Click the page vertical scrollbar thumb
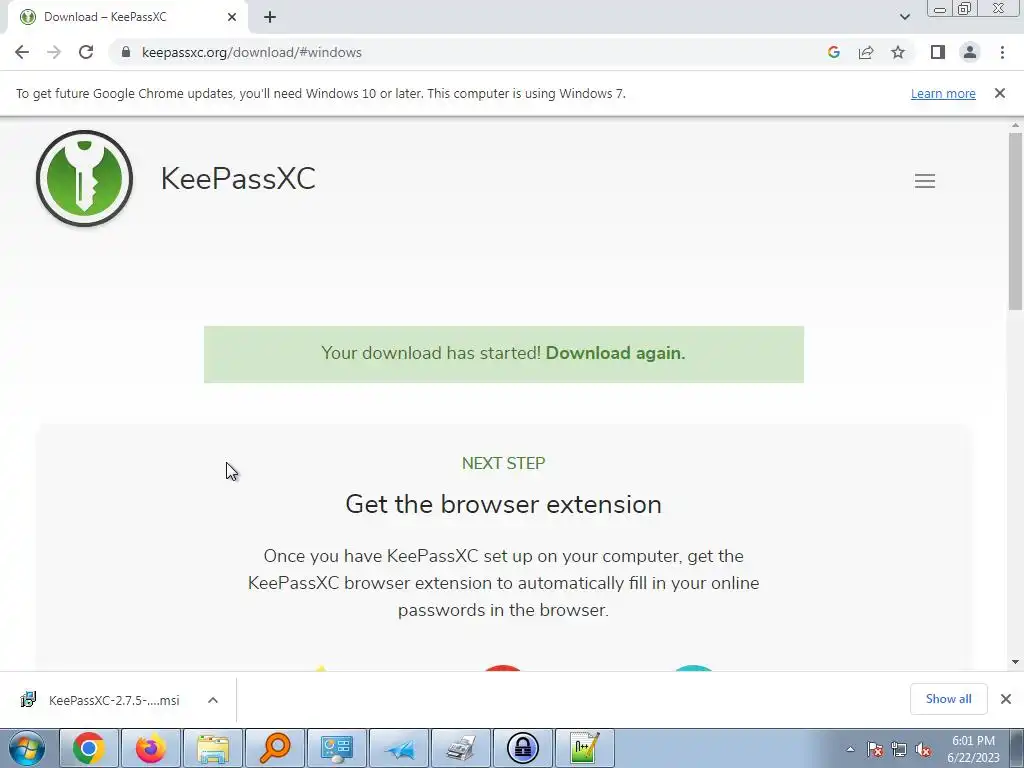This screenshot has height=768, width=1024. (1015, 221)
